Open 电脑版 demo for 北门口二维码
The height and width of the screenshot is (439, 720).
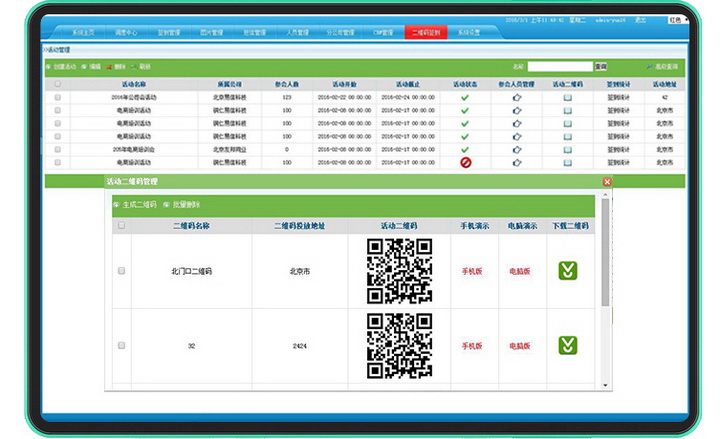click(520, 271)
